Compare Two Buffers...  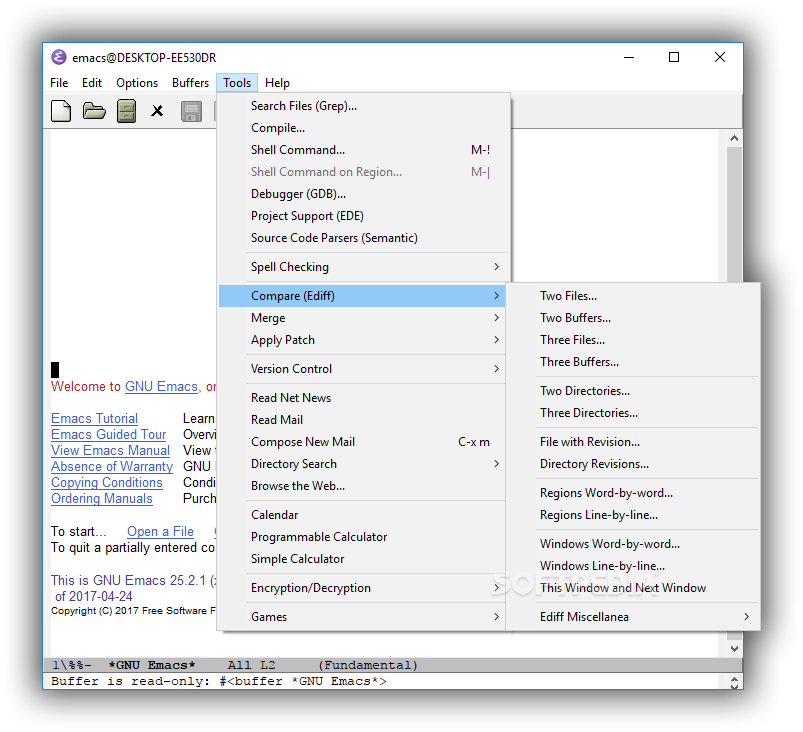pos(633,318)
